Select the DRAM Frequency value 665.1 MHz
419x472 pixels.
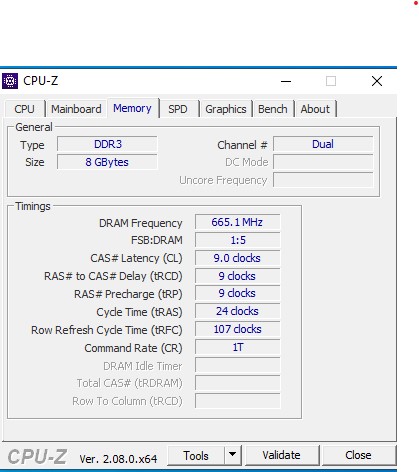[x=237, y=222]
